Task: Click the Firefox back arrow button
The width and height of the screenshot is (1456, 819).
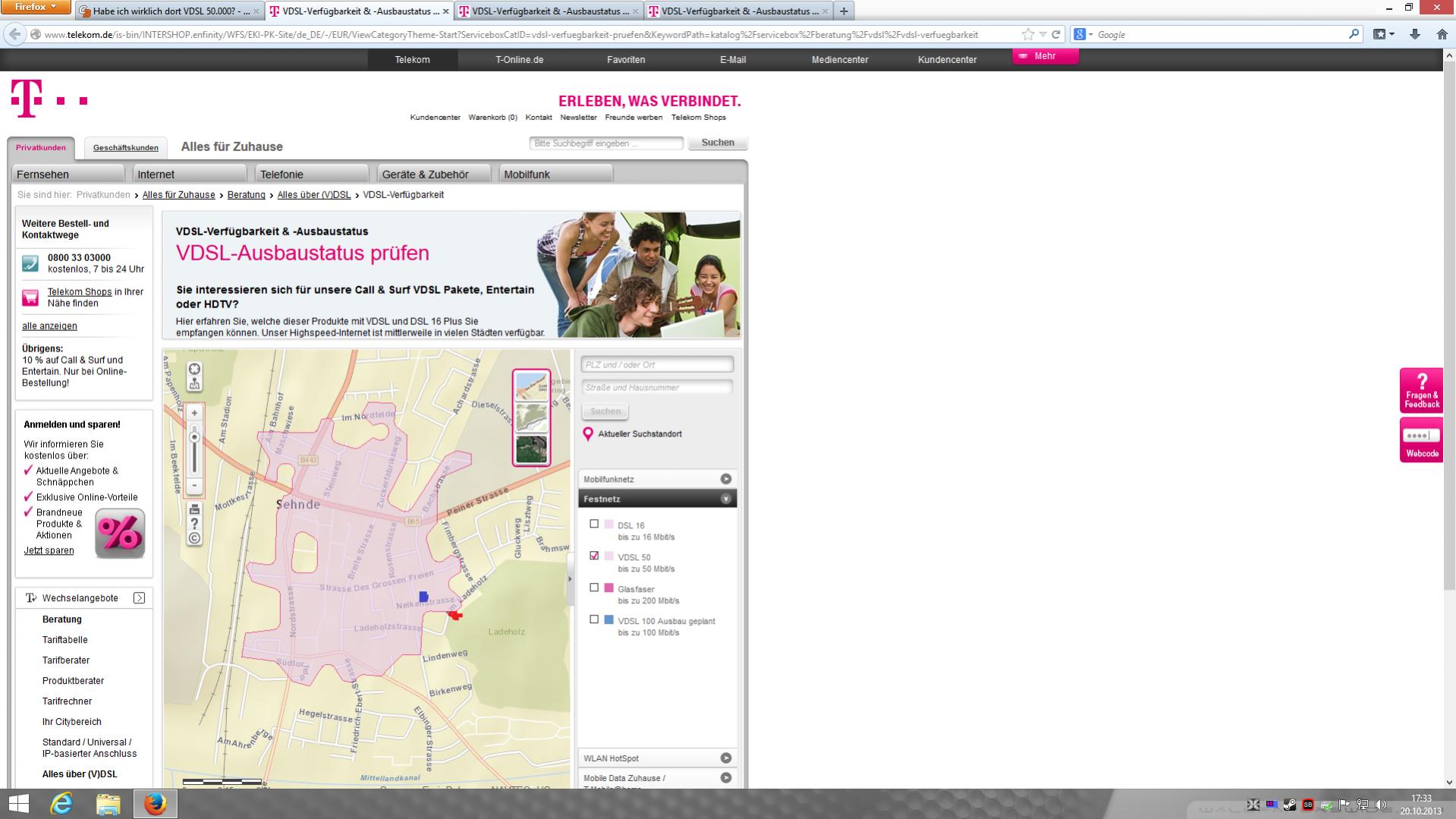Action: pos(14,34)
